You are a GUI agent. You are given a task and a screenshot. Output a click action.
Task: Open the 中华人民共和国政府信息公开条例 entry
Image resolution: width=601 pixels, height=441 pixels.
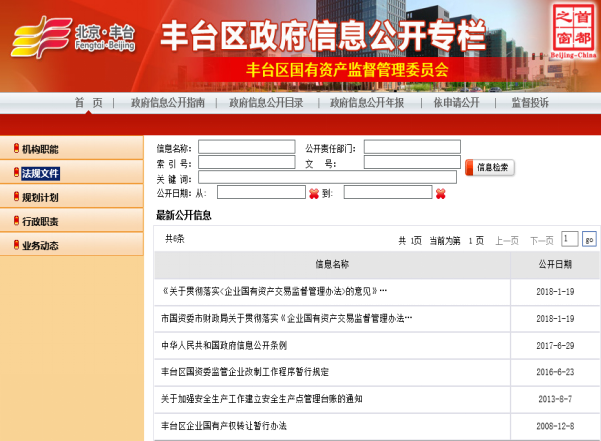tap(224, 344)
